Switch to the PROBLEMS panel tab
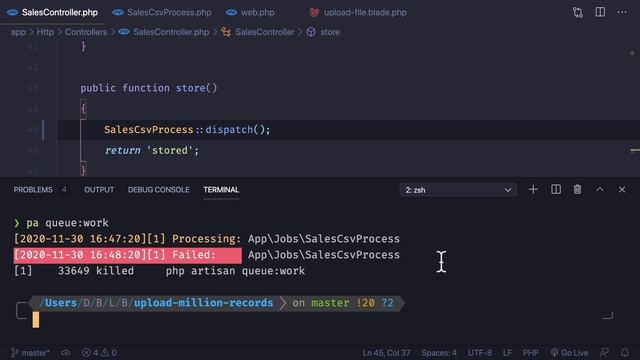Screen dimensions: 640x360 [x=33, y=190]
